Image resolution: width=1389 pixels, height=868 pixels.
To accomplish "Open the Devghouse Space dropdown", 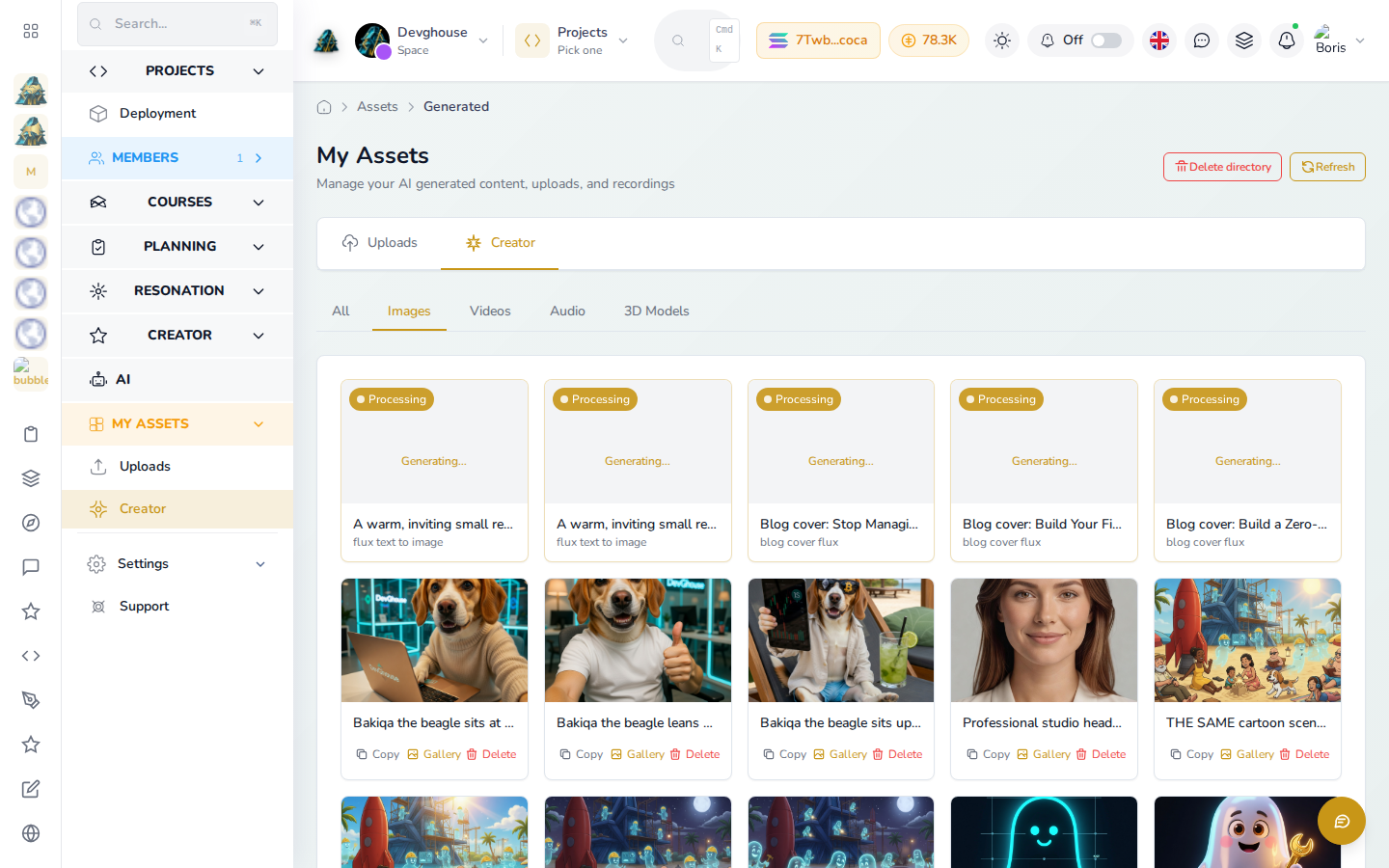I will (x=422, y=41).
